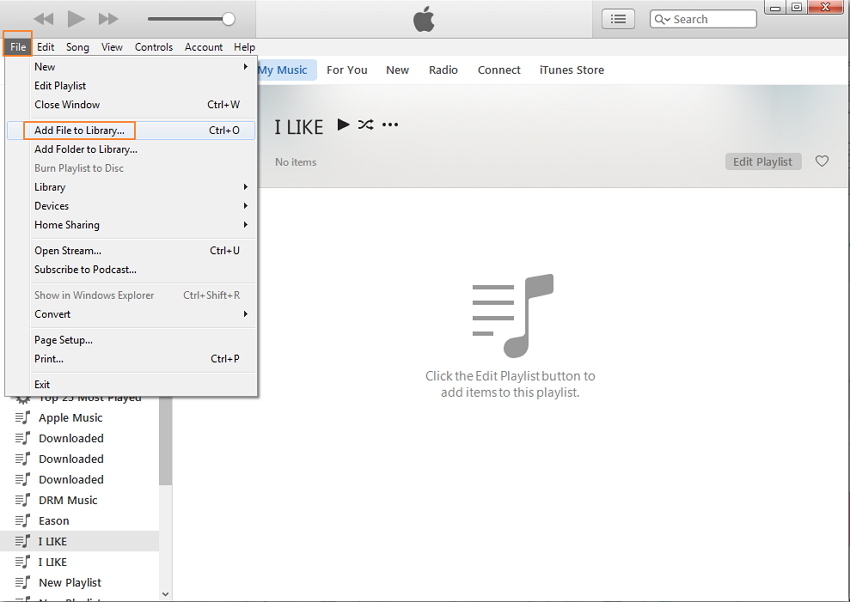
Task: Choose Add File to Library menu item
Action: (80, 130)
